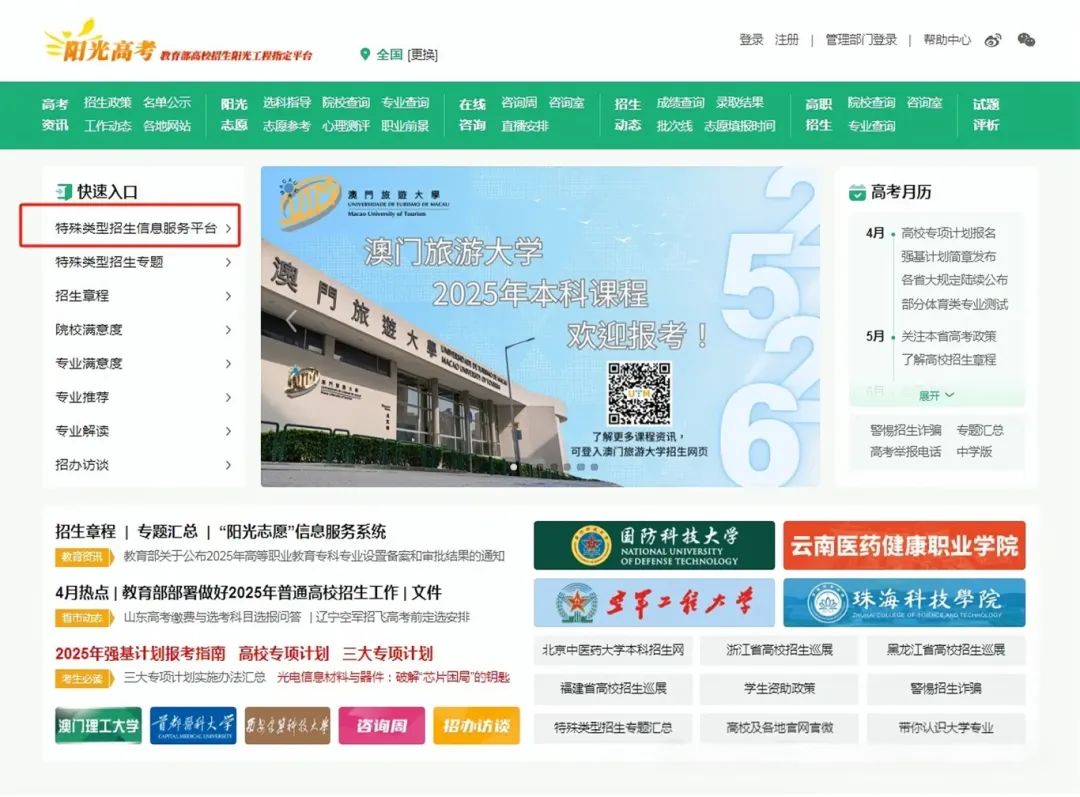Expand 专业满意度 chevron
This screenshot has height=797, width=1080.
point(228,363)
